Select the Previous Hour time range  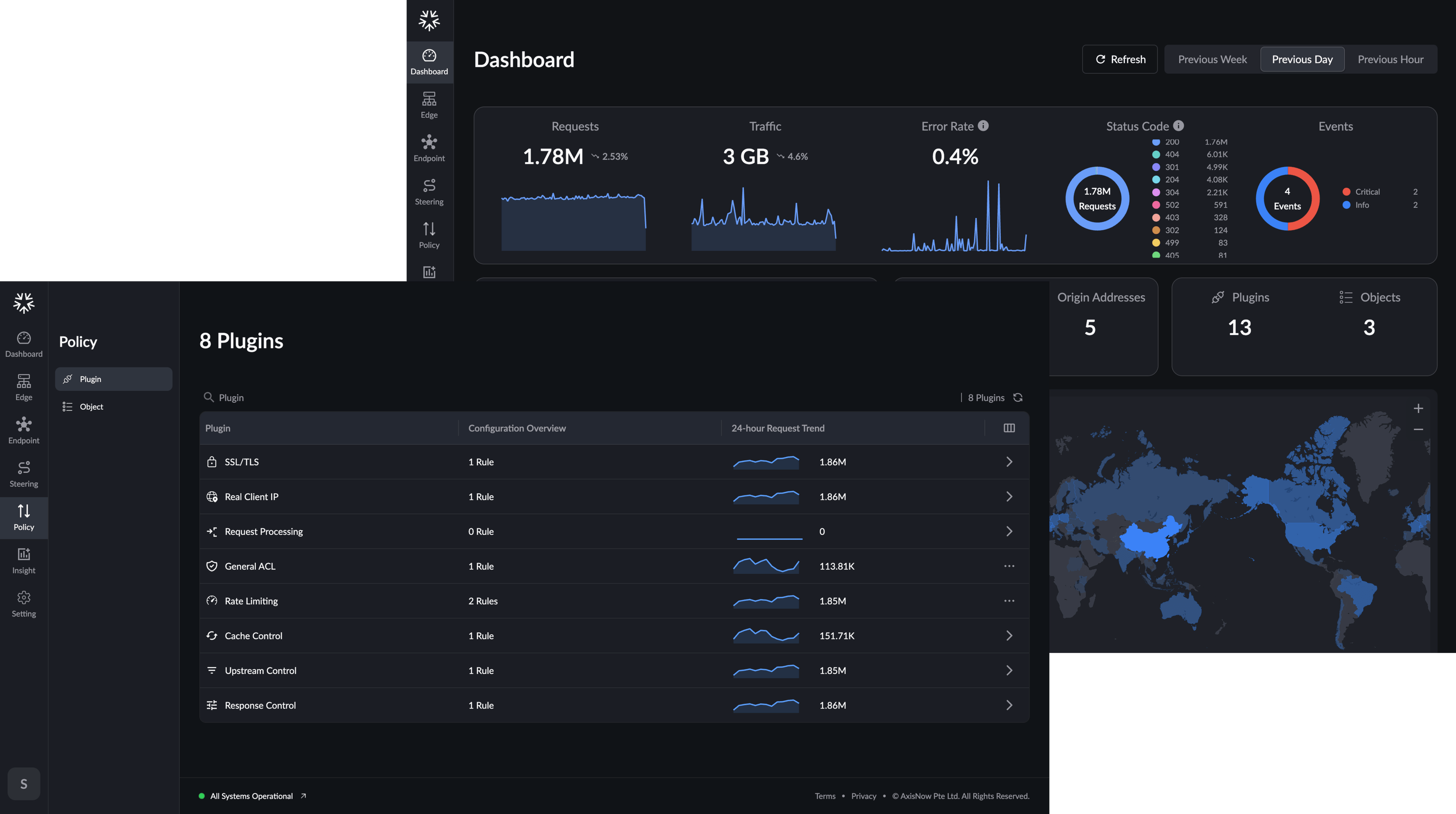(x=1390, y=59)
